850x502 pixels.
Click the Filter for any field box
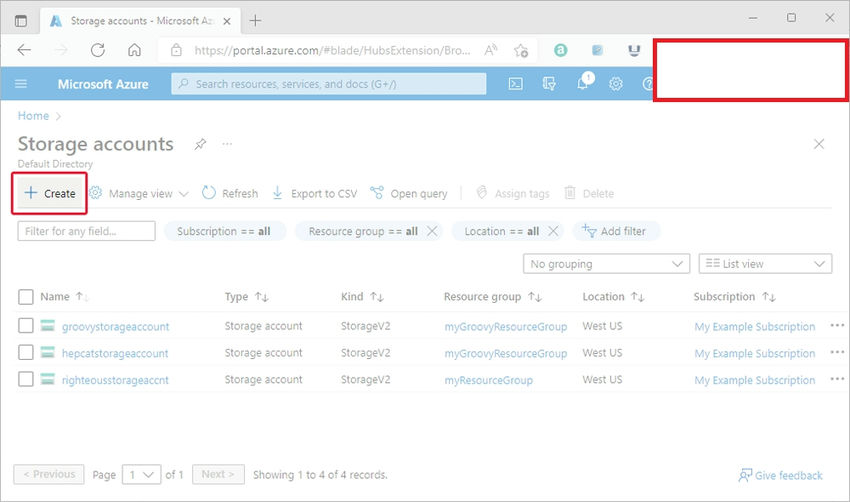[86, 231]
